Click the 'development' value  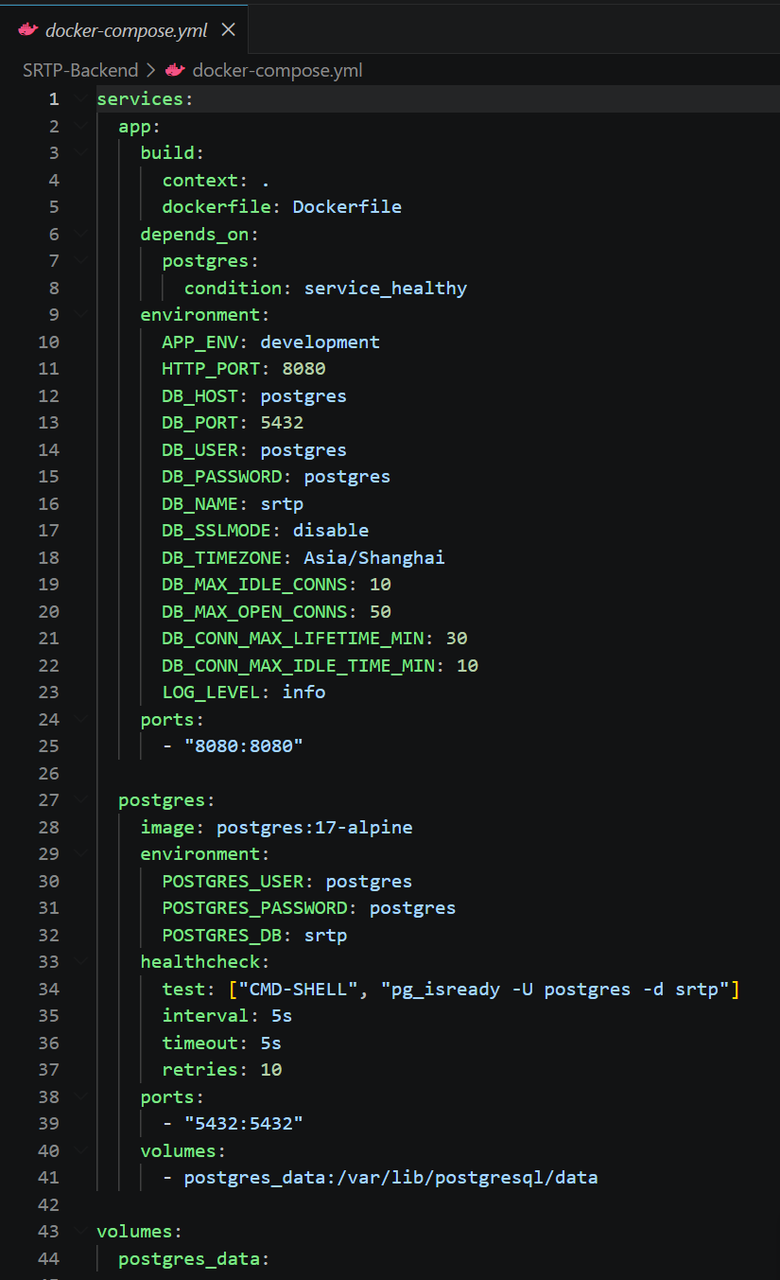click(x=320, y=342)
